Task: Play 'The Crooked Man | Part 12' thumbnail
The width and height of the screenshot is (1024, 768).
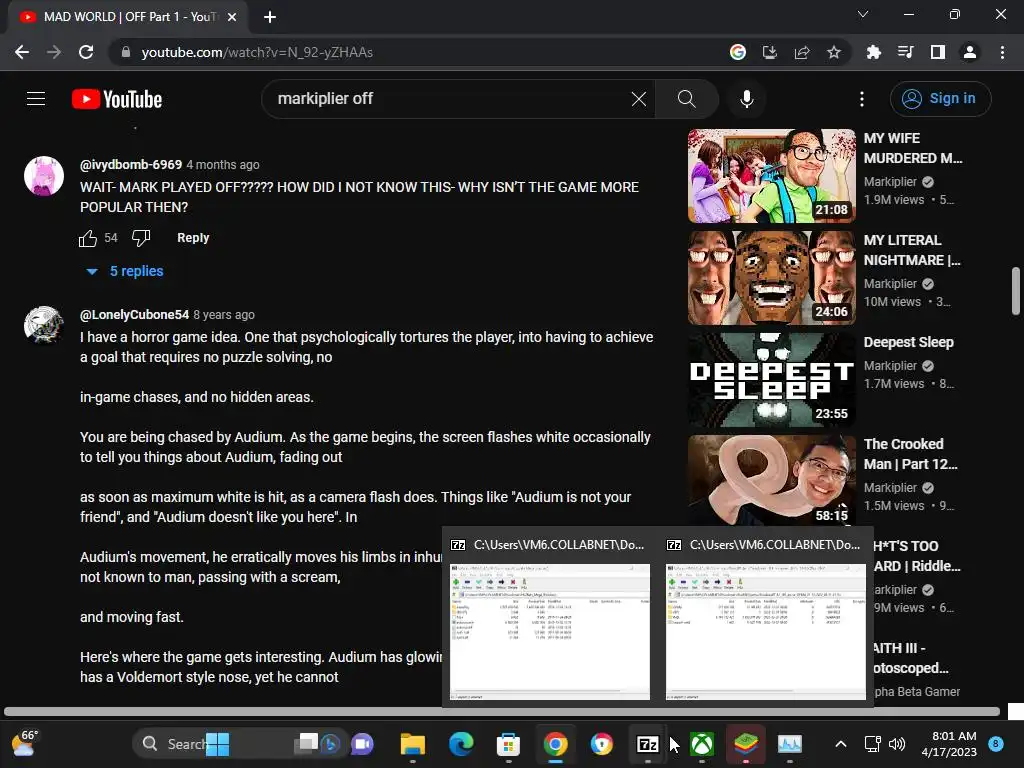Action: pos(771,481)
